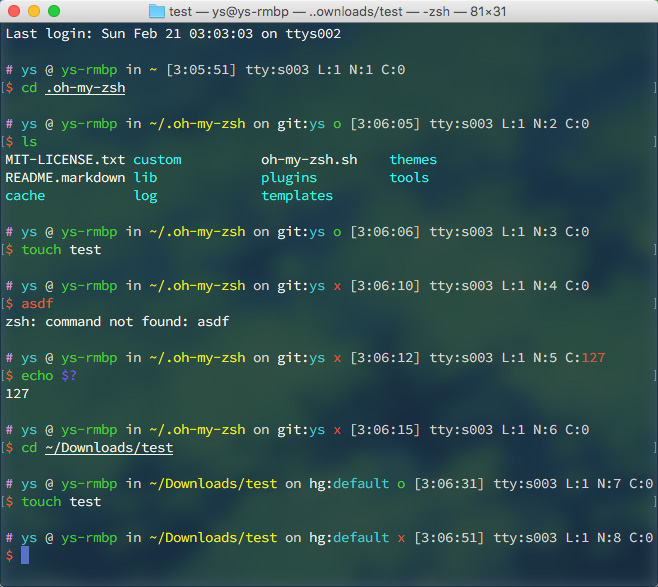658x587 pixels.
Task: Minimize the terminal using the yellow button
Action: (34, 11)
